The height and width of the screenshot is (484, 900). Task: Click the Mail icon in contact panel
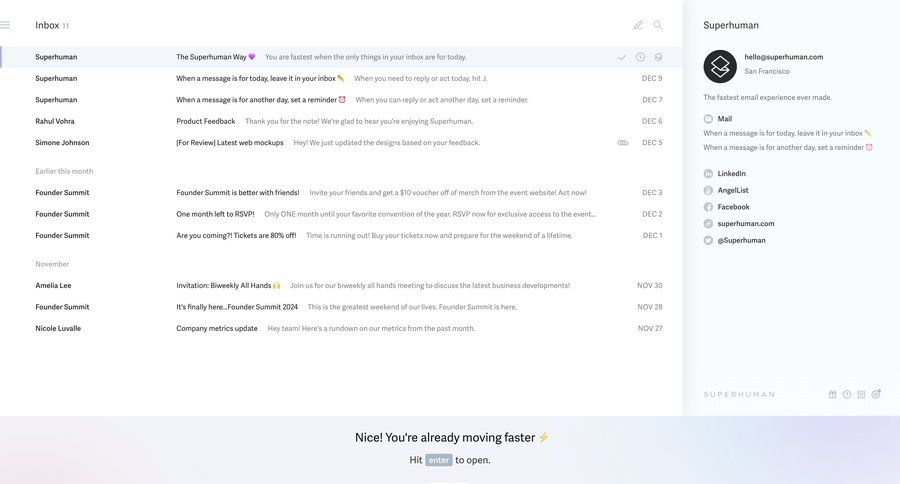708,119
